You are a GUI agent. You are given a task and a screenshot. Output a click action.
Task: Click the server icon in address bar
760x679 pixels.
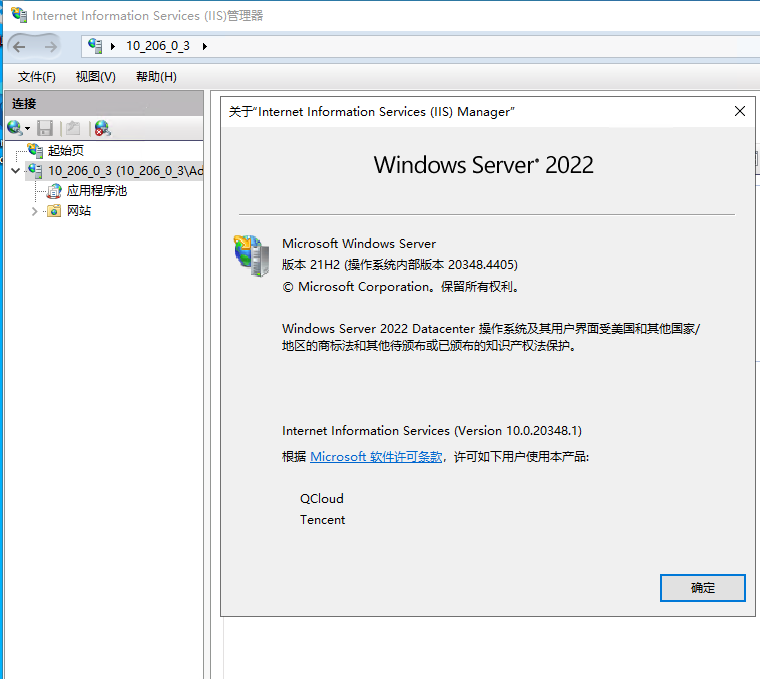coord(95,46)
